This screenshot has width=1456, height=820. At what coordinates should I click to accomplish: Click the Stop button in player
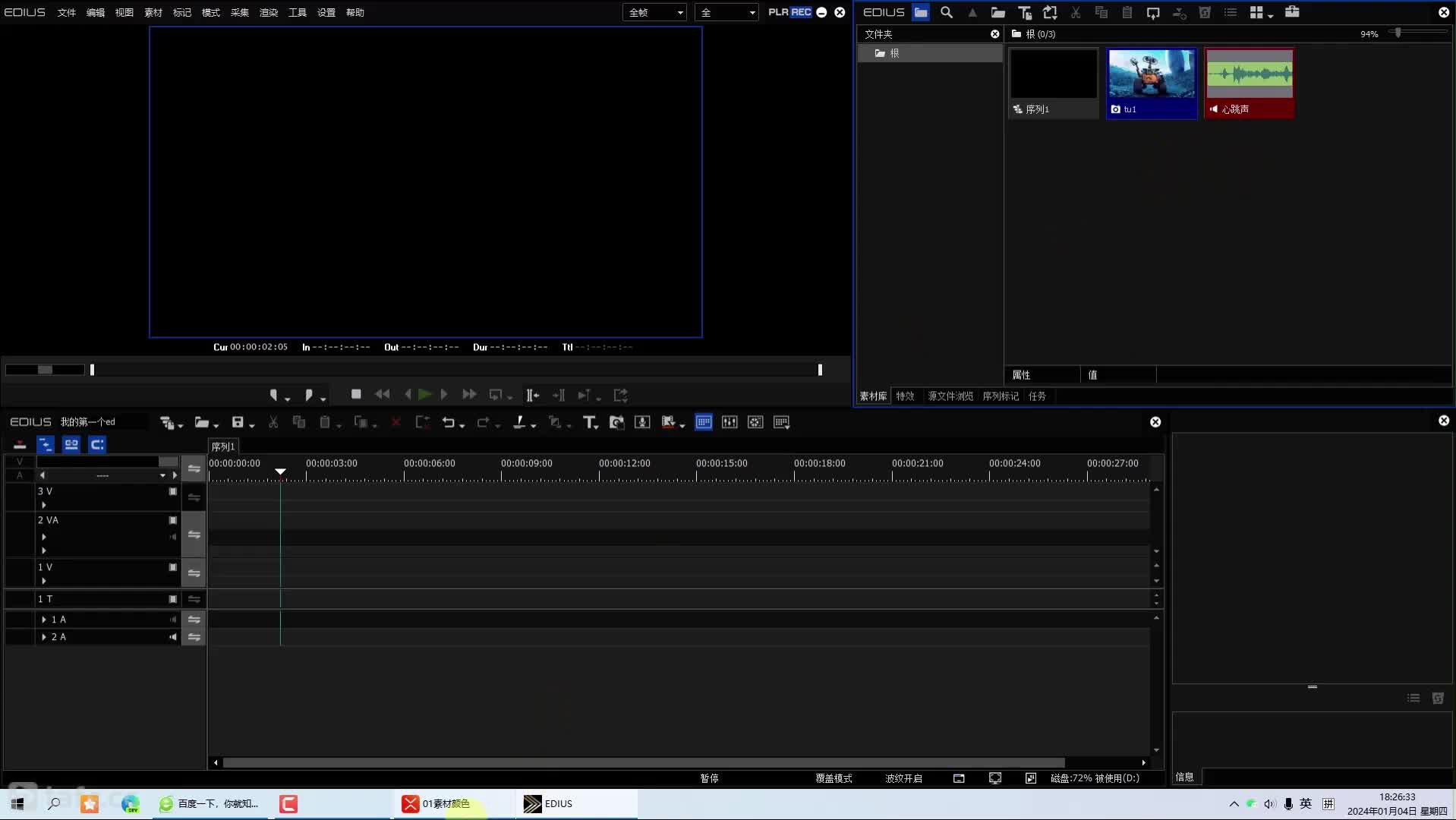[x=356, y=394]
